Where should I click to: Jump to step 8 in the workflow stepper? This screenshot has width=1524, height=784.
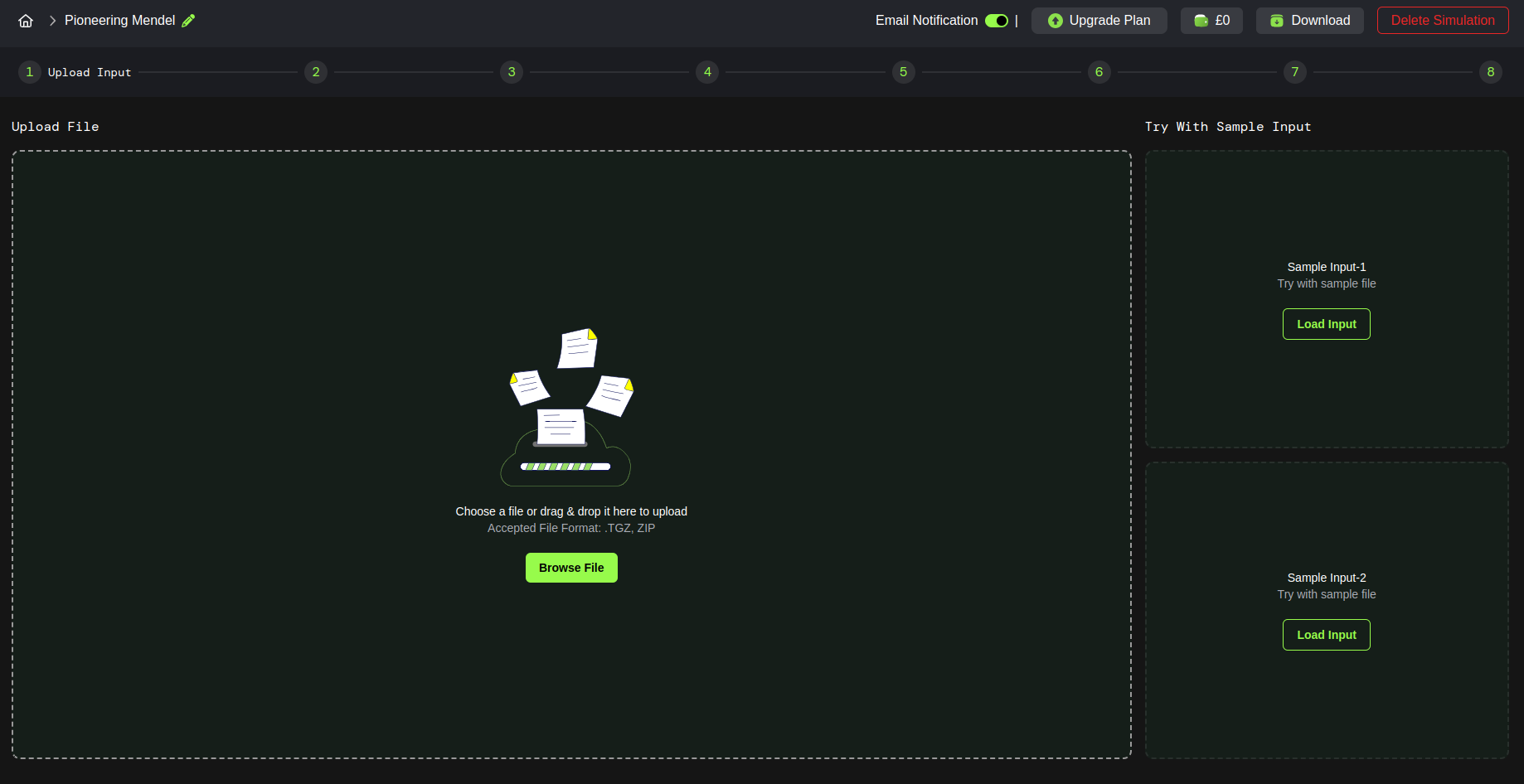tap(1490, 72)
